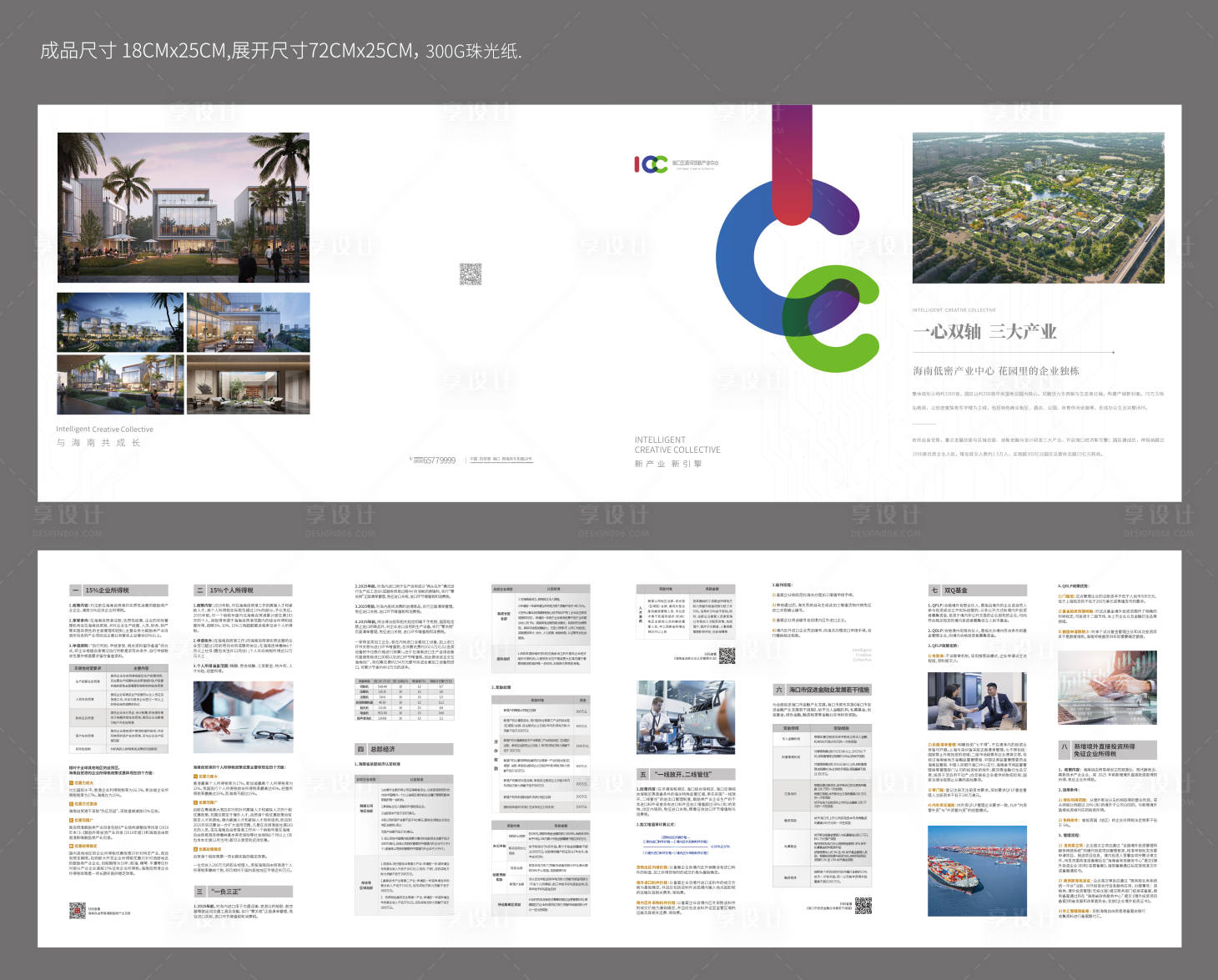
Task: Click the large ICC letter graphic on the cover
Action: (x=798, y=238)
